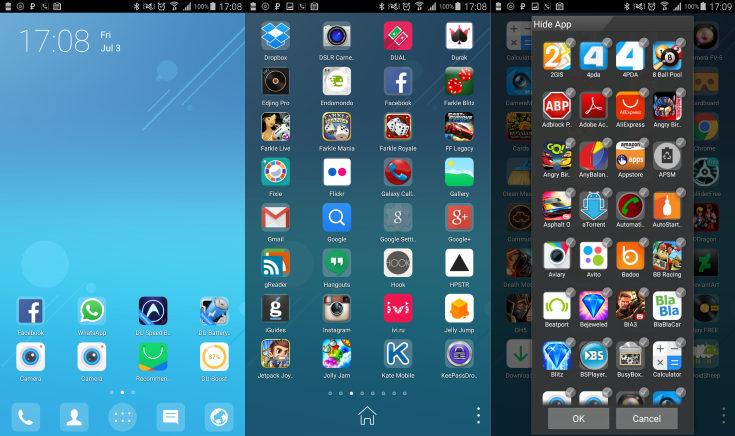
Task: Check the Calculator checkbox in Hide App
Action: click(x=681, y=343)
